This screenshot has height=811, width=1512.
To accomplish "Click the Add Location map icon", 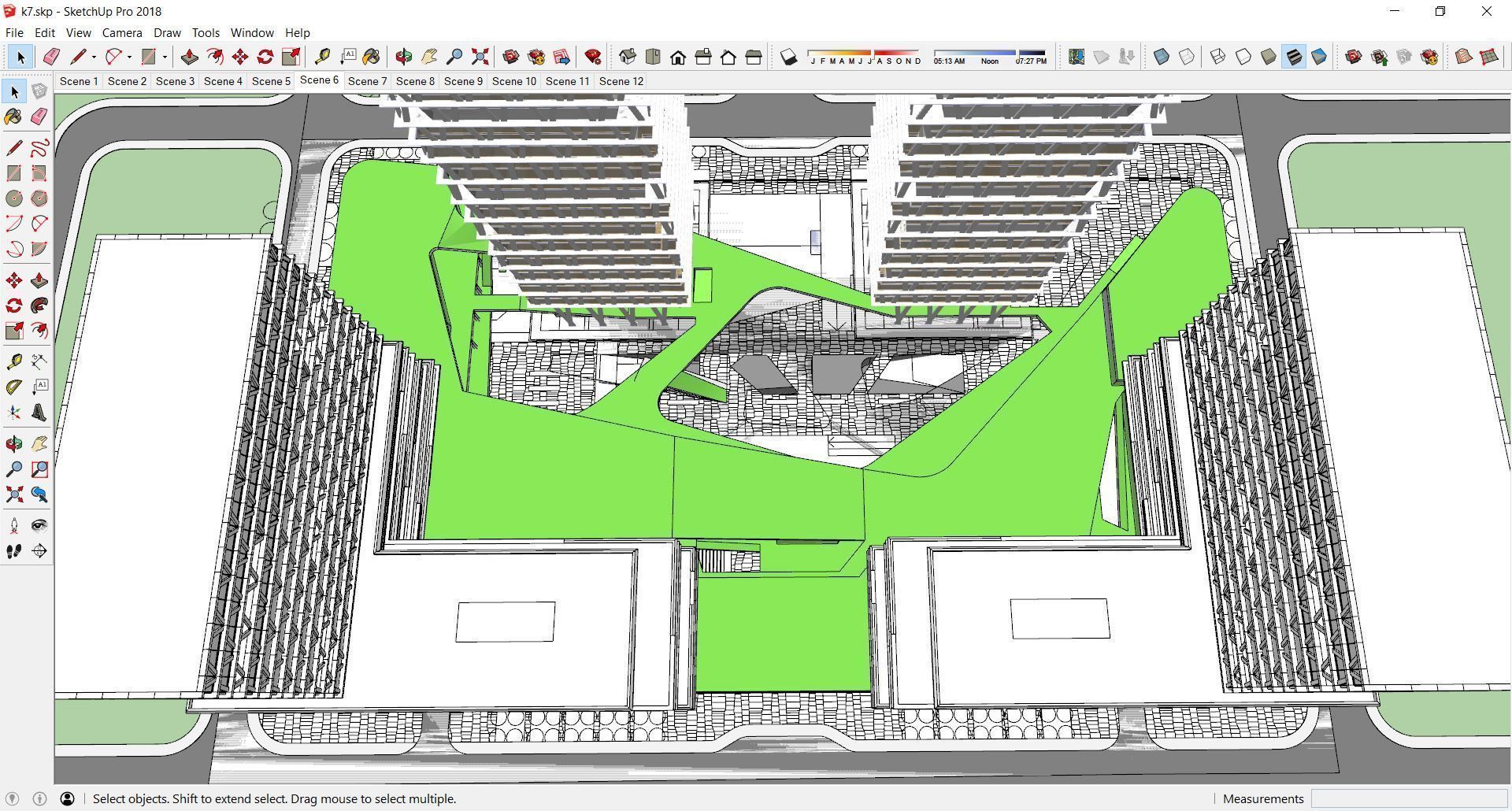I will [1077, 57].
